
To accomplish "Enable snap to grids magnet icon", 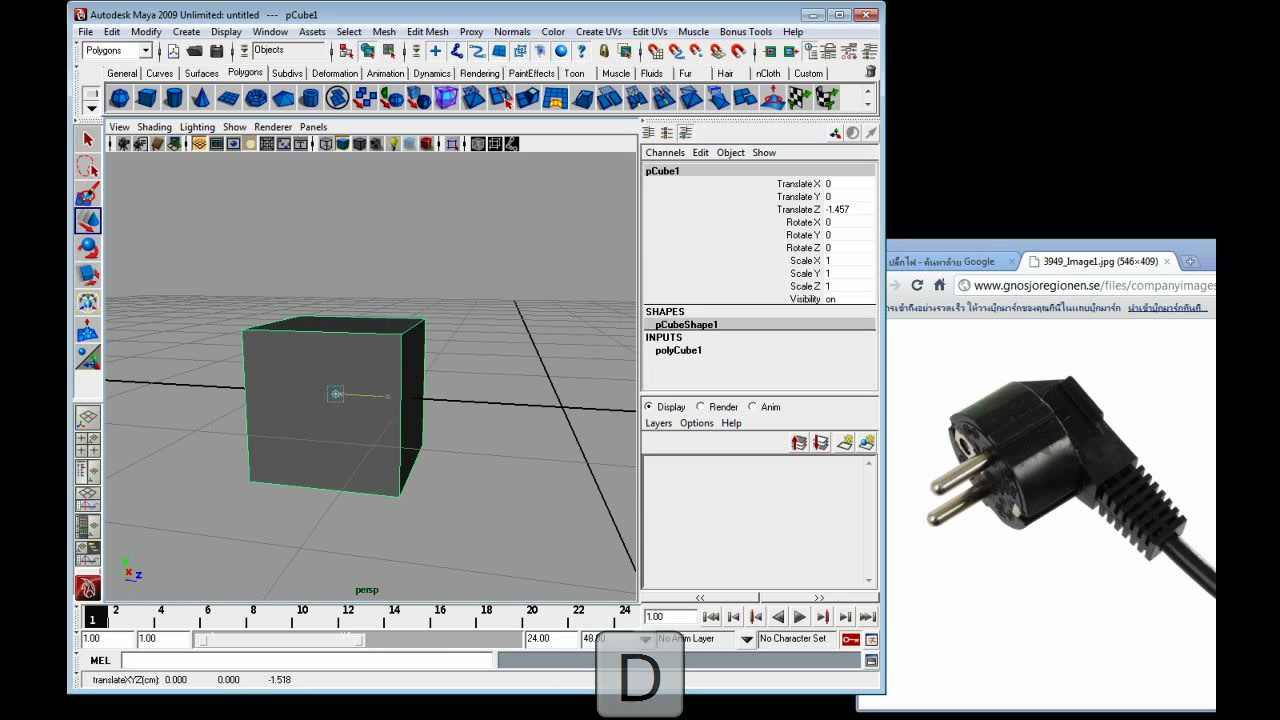I will click(655, 51).
